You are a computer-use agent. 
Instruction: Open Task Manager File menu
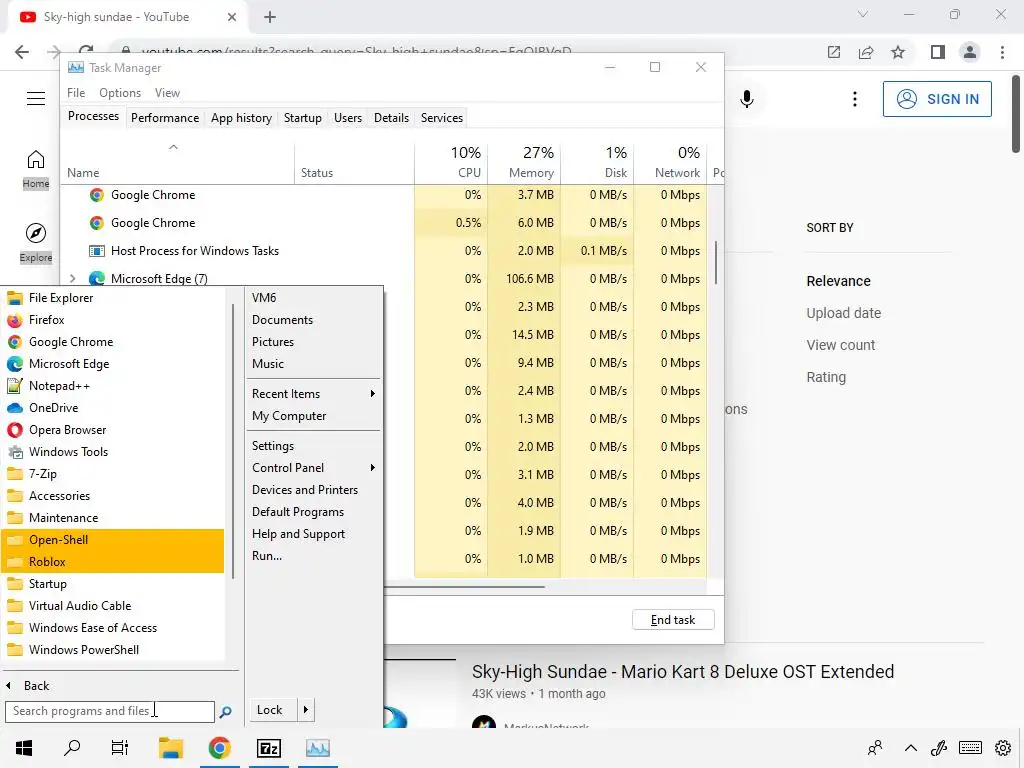(x=76, y=93)
